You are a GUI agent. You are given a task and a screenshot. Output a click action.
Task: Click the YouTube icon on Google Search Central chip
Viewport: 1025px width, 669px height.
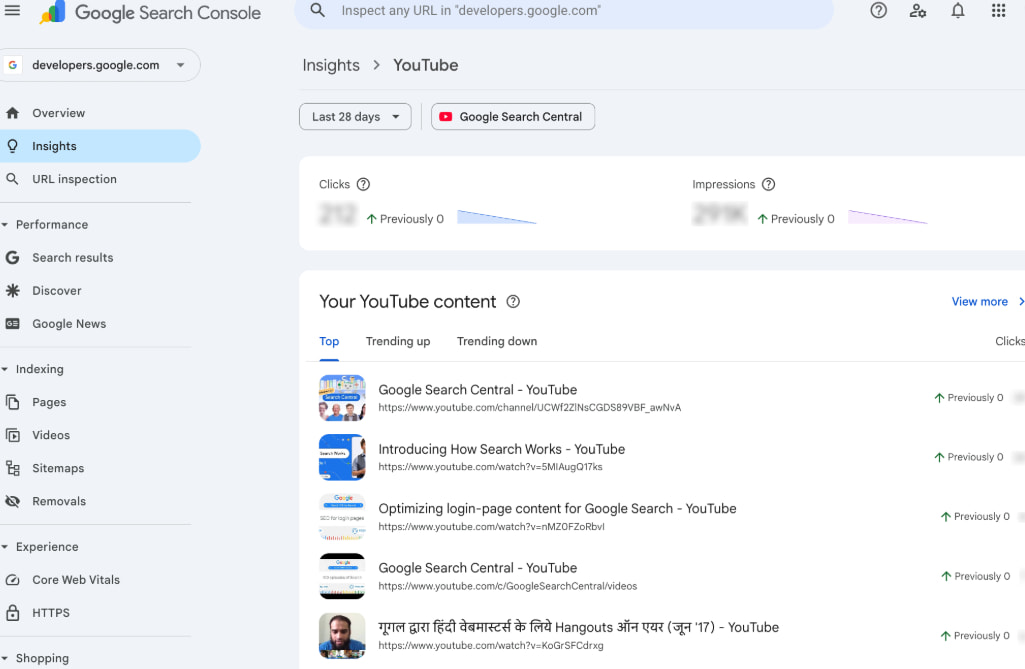point(445,116)
